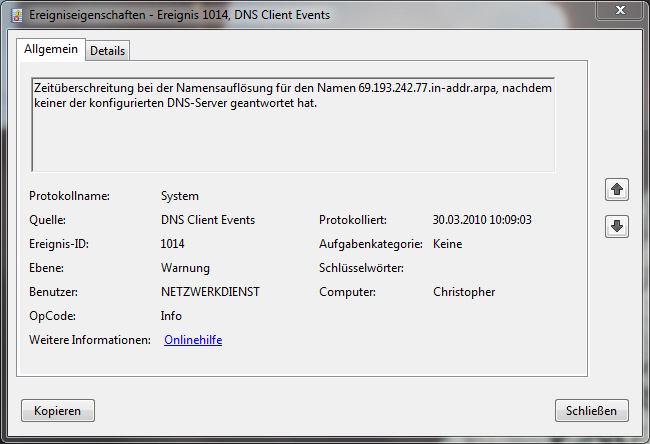Viewport: 650px width, 444px height.
Task: Select the Computer value Christopher
Action: point(464,292)
